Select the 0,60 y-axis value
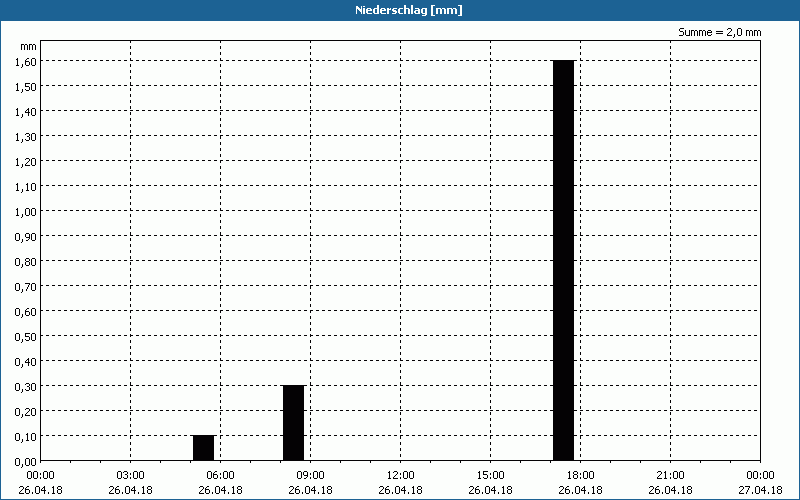Screen dimensions: 800x500 click(26, 311)
